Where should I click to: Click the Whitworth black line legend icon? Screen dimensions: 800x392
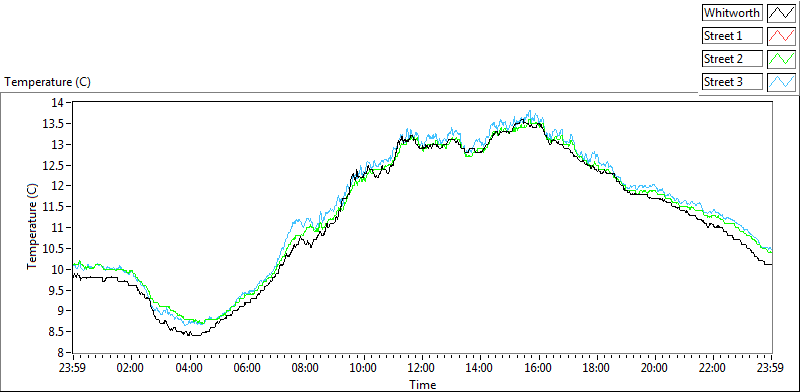(781, 12)
